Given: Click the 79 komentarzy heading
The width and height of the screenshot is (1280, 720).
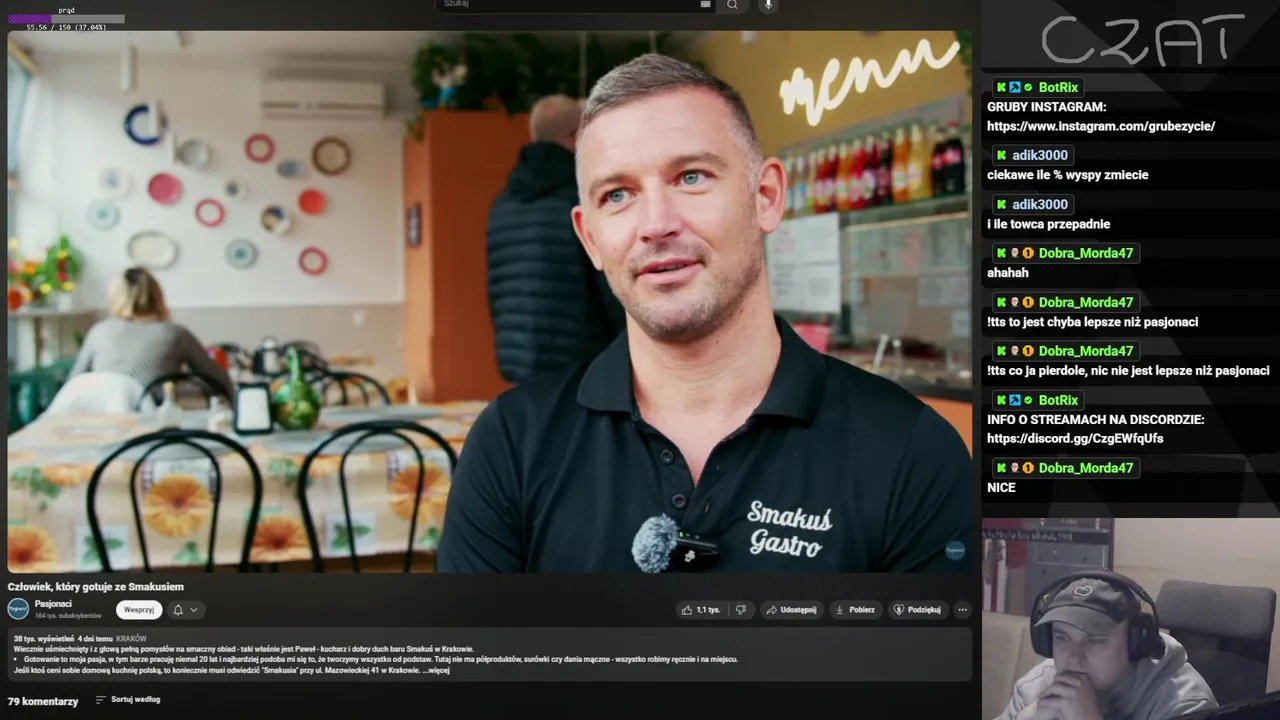Looking at the screenshot, I should [x=43, y=701].
